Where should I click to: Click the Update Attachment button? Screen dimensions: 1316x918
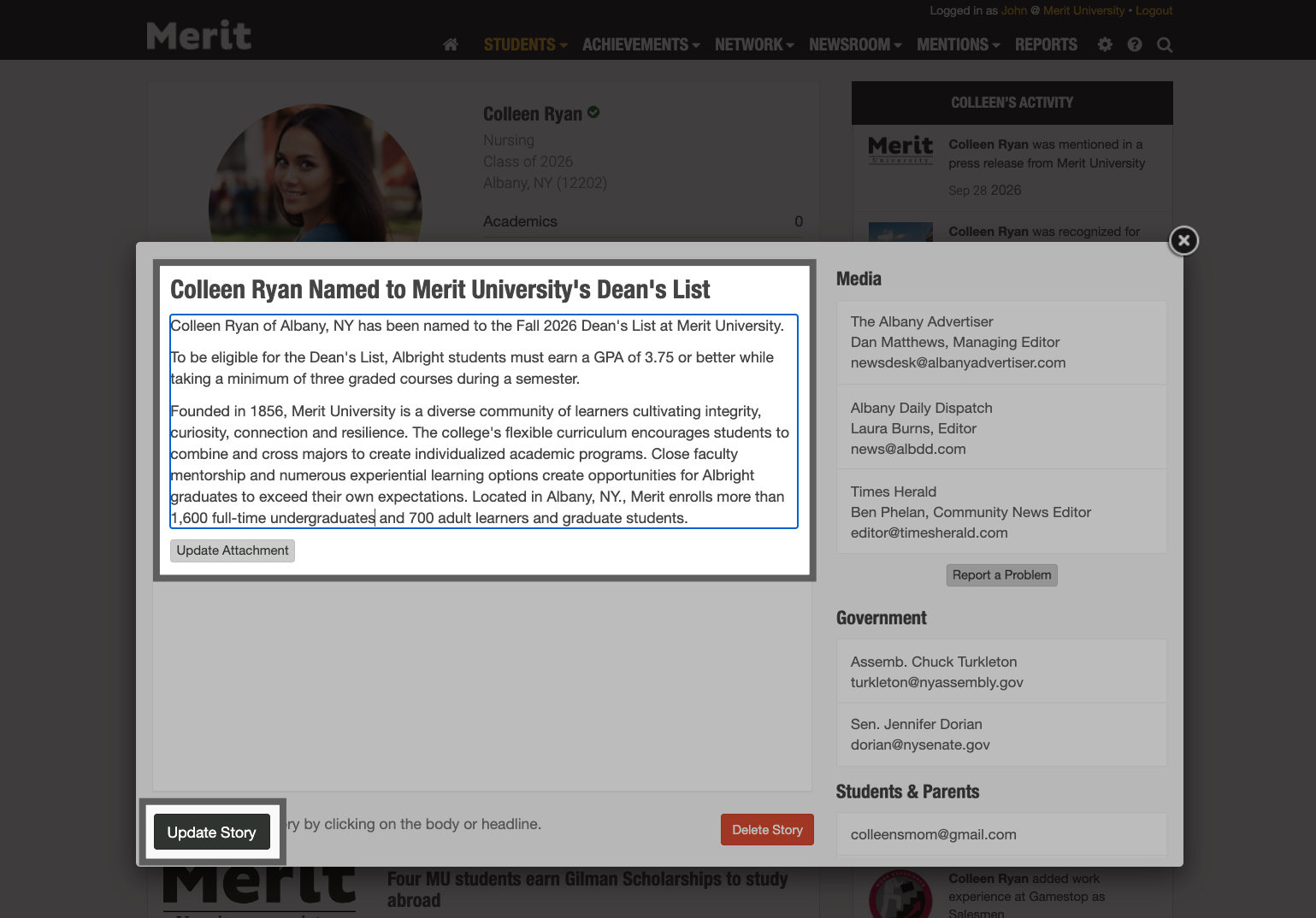(x=232, y=550)
